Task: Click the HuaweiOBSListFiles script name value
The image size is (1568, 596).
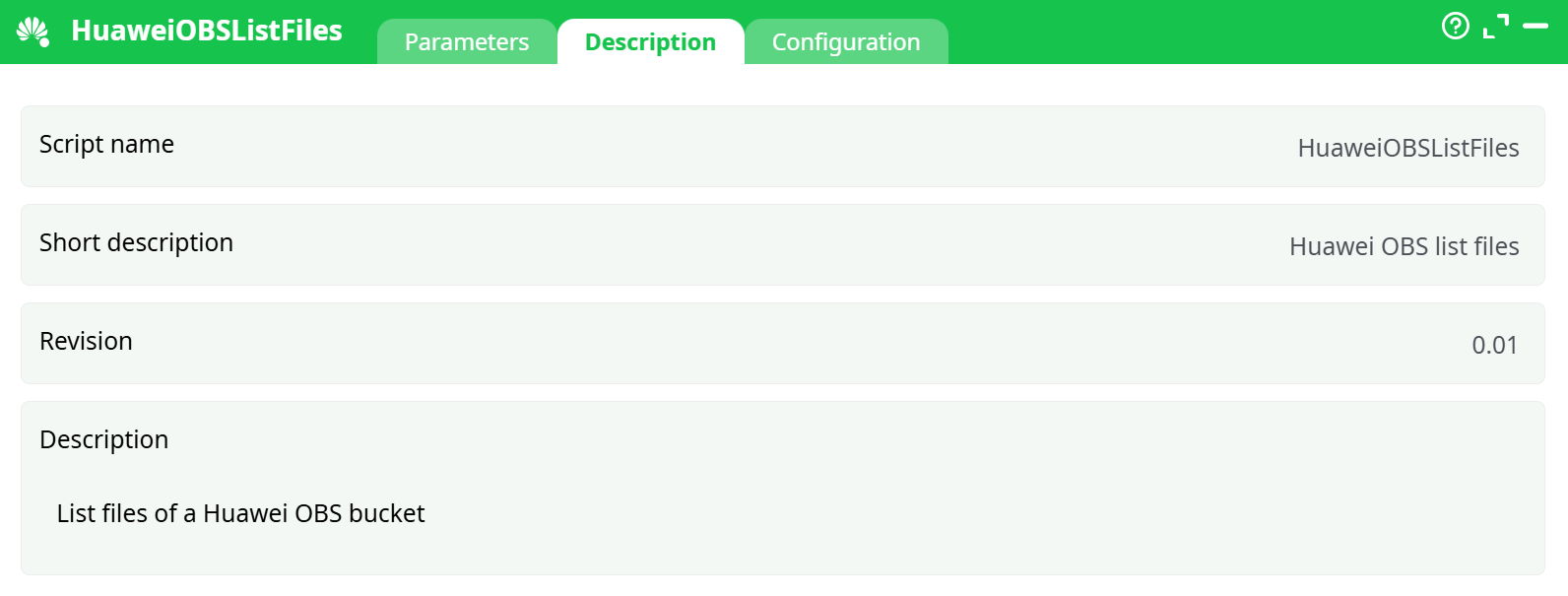Action: pos(1408,148)
